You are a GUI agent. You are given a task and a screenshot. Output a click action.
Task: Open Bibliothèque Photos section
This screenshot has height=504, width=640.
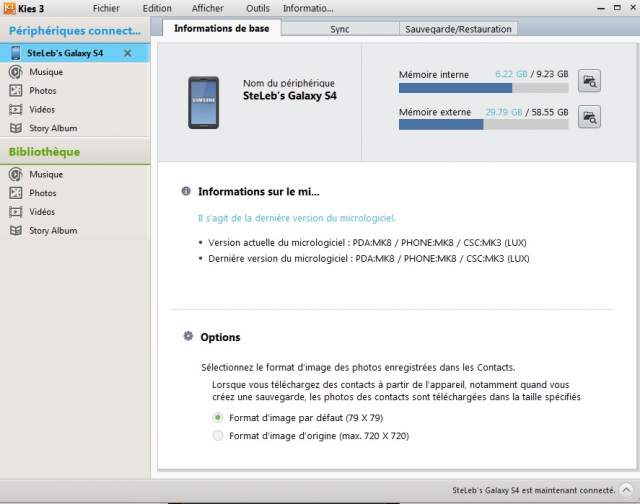coord(42,193)
